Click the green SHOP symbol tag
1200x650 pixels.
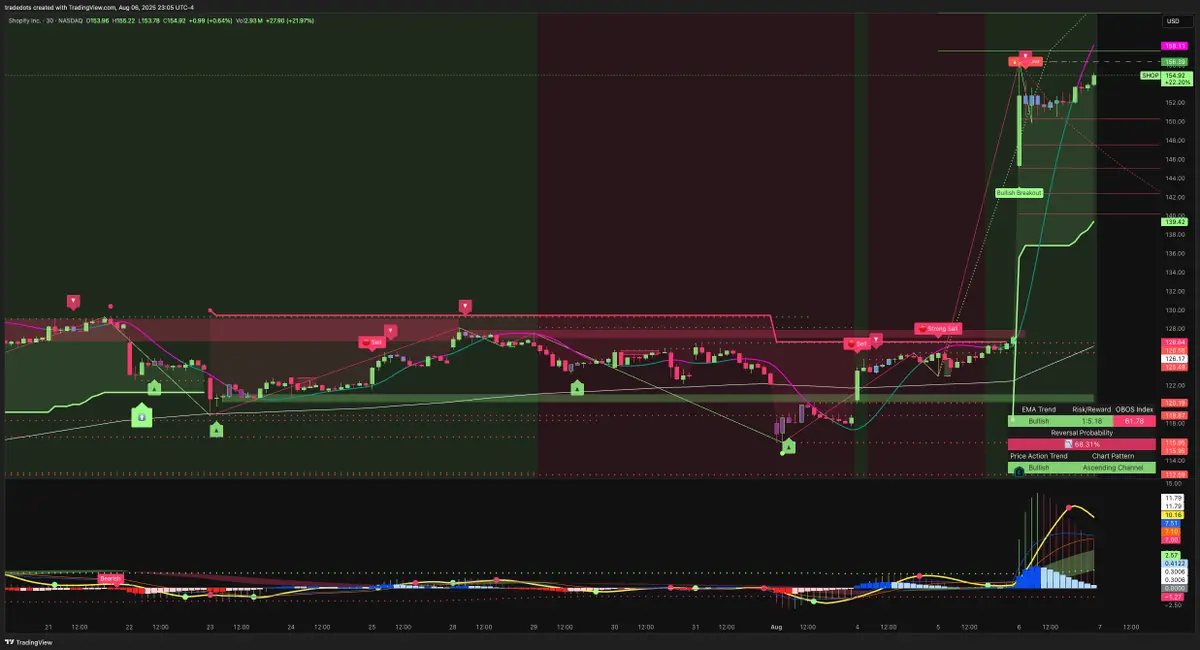1151,75
